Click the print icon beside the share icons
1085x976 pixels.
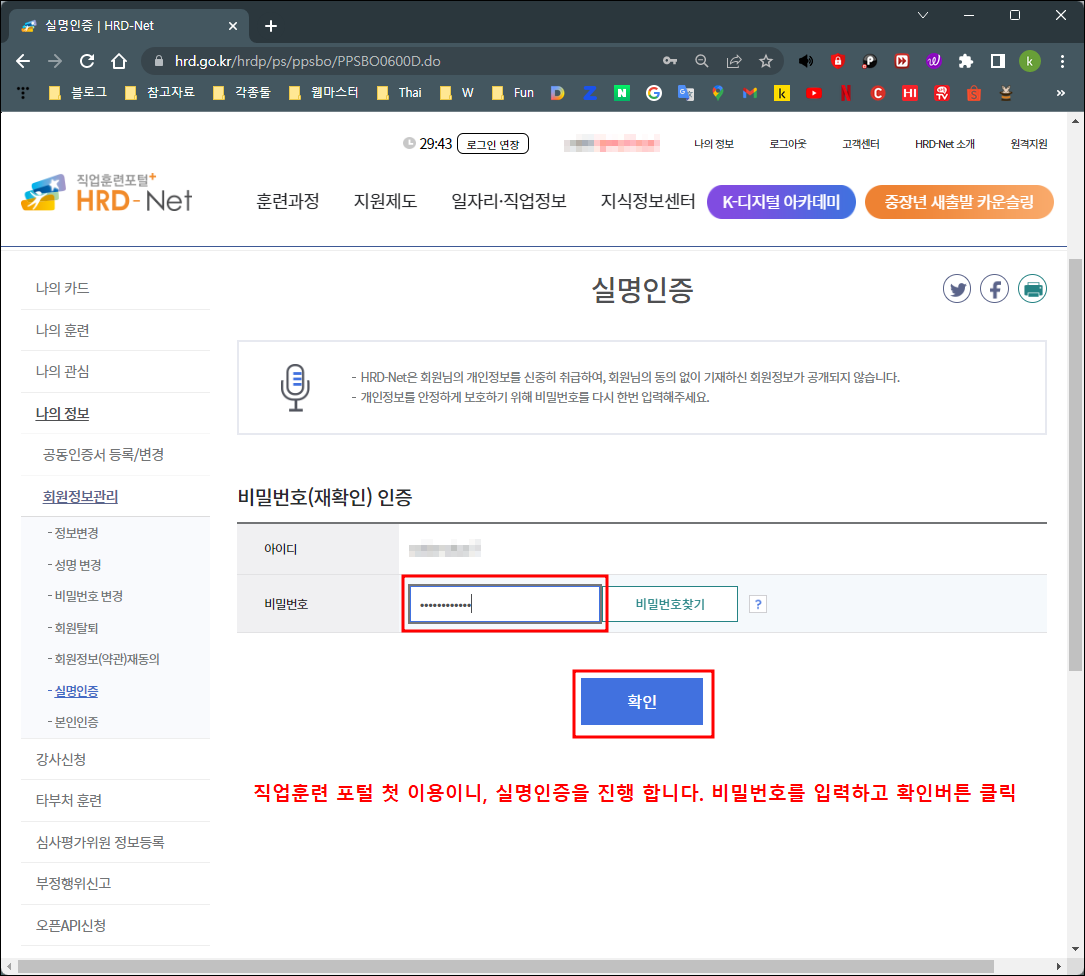pos(1033,288)
